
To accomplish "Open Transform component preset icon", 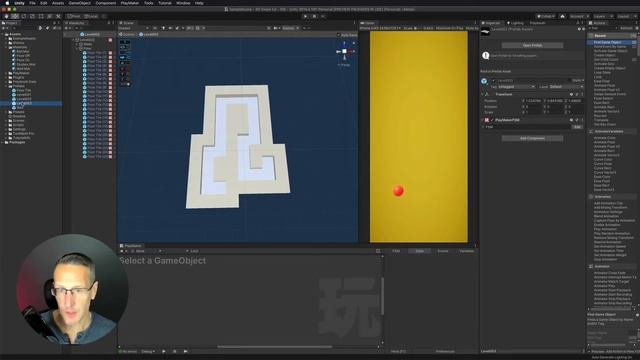I will [x=577, y=94].
